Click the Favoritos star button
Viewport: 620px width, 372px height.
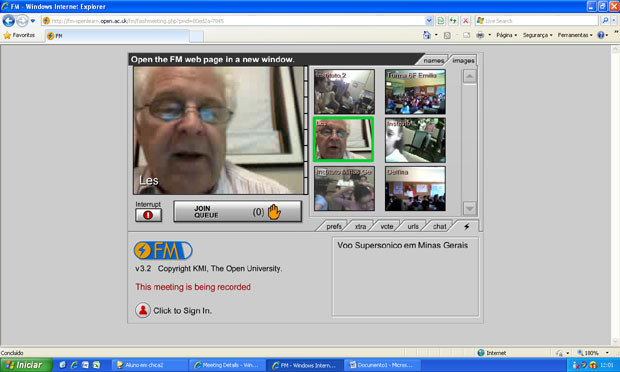point(19,35)
